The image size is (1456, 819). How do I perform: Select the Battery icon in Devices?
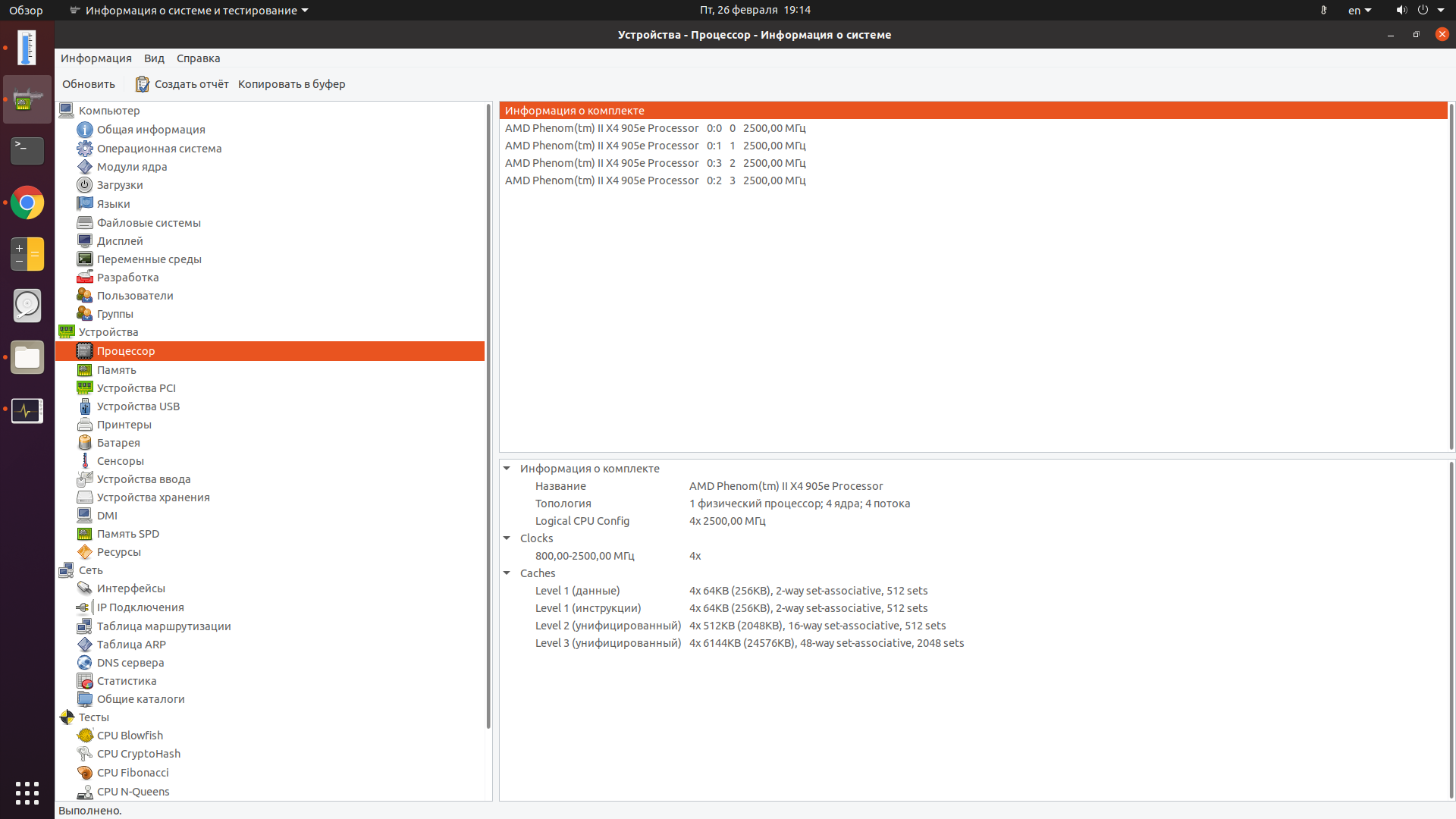tap(85, 443)
